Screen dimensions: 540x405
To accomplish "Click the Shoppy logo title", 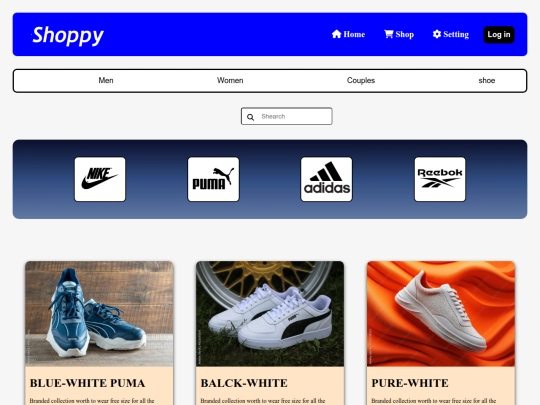I will click(x=68, y=35).
